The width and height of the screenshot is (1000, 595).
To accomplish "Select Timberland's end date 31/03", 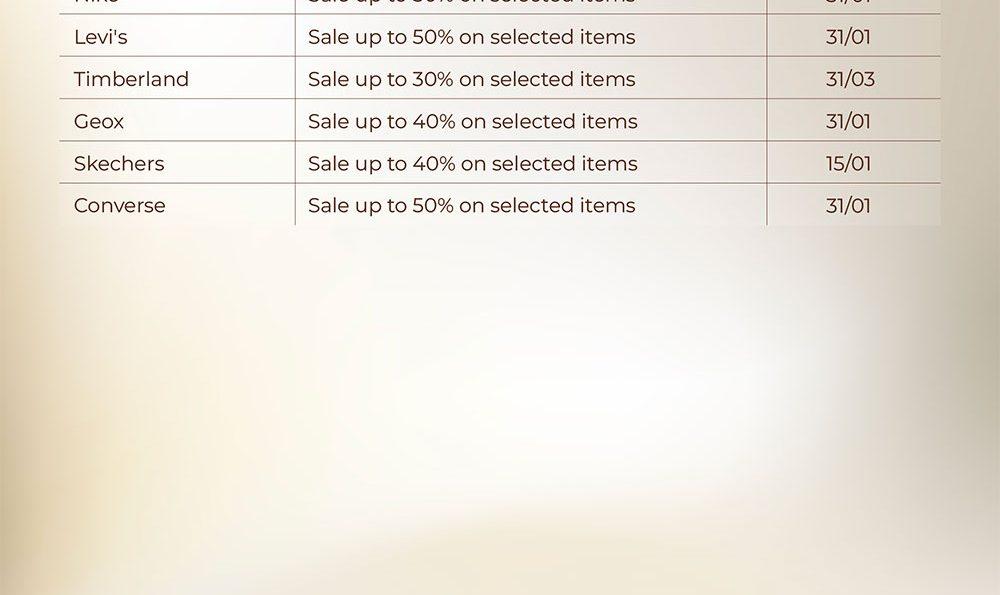I will 850,80.
